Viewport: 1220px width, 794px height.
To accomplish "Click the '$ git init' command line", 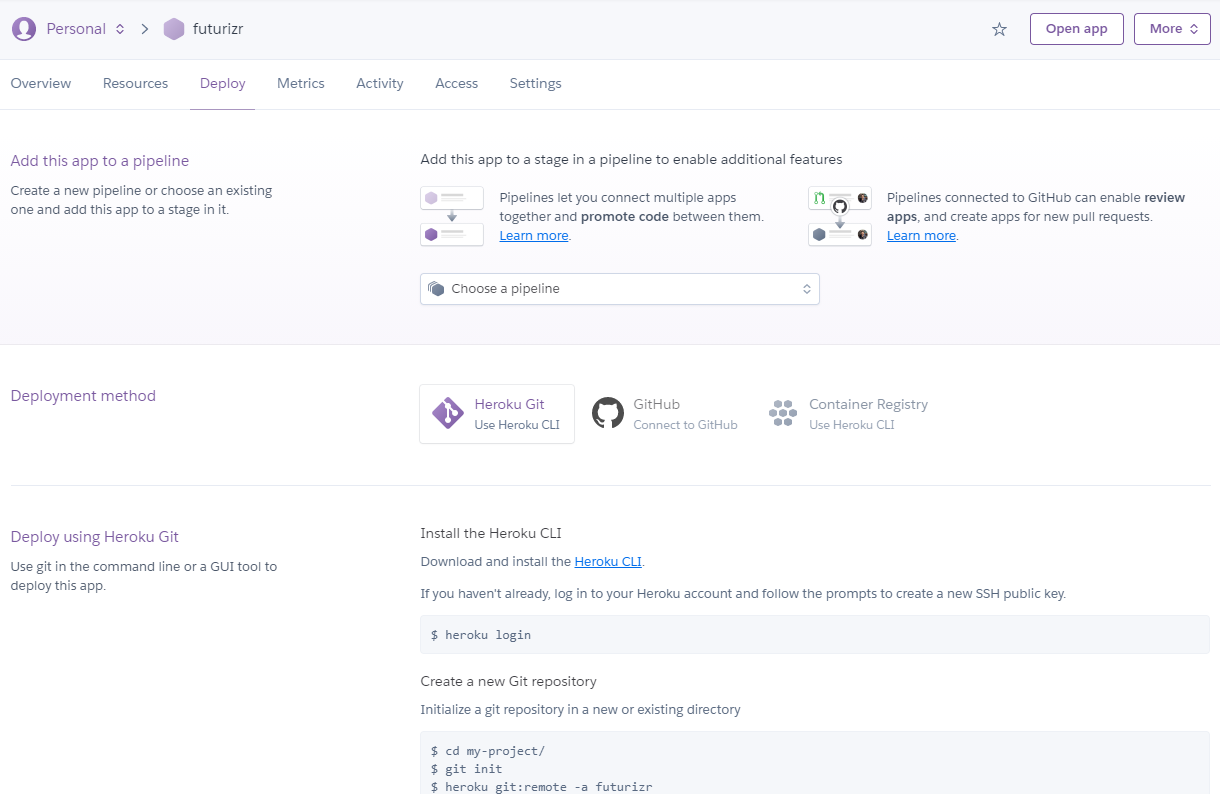I will point(466,770).
